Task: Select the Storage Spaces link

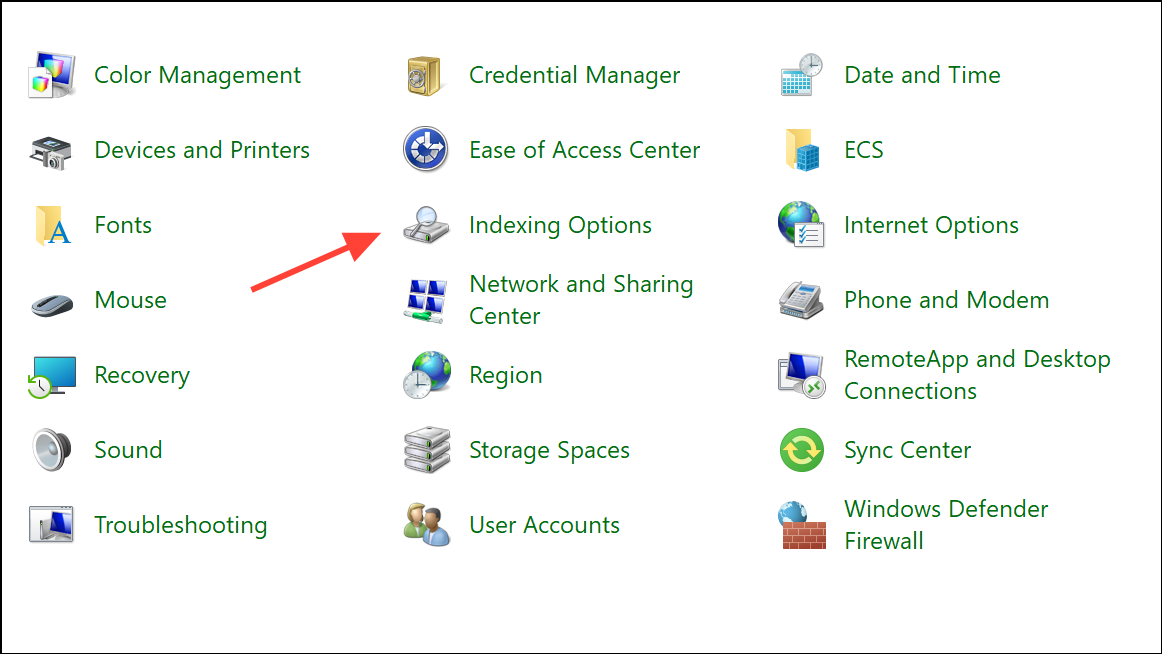Action: click(549, 450)
